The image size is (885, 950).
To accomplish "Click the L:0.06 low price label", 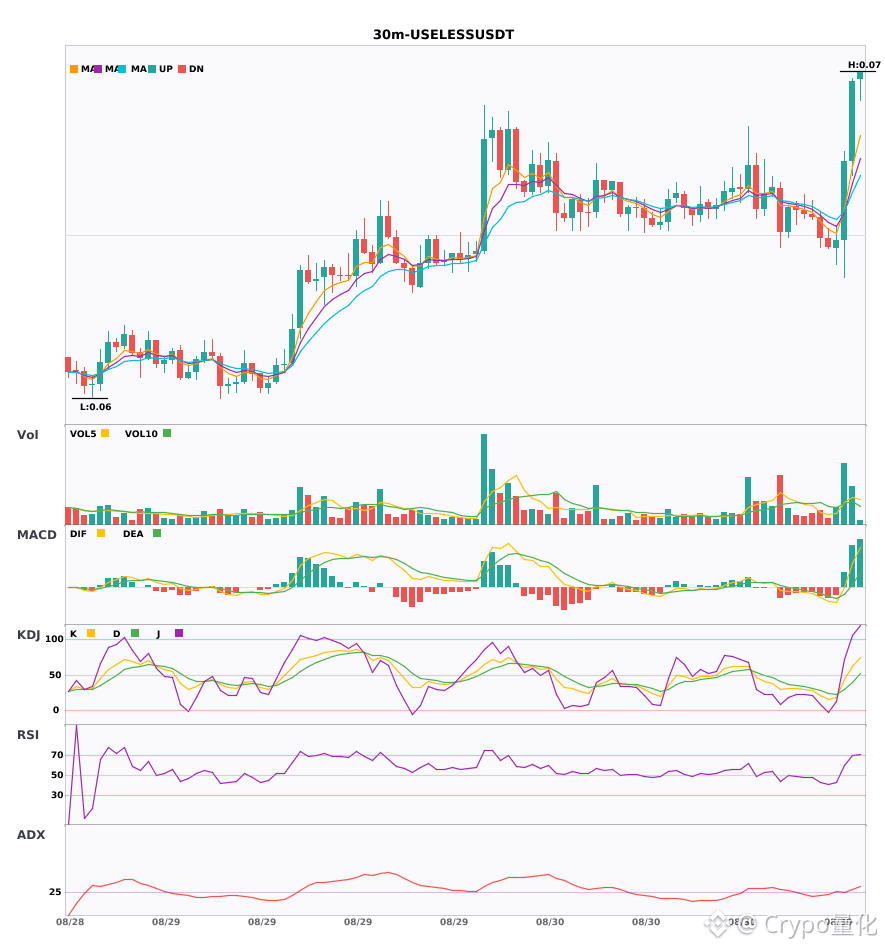I will [x=96, y=407].
